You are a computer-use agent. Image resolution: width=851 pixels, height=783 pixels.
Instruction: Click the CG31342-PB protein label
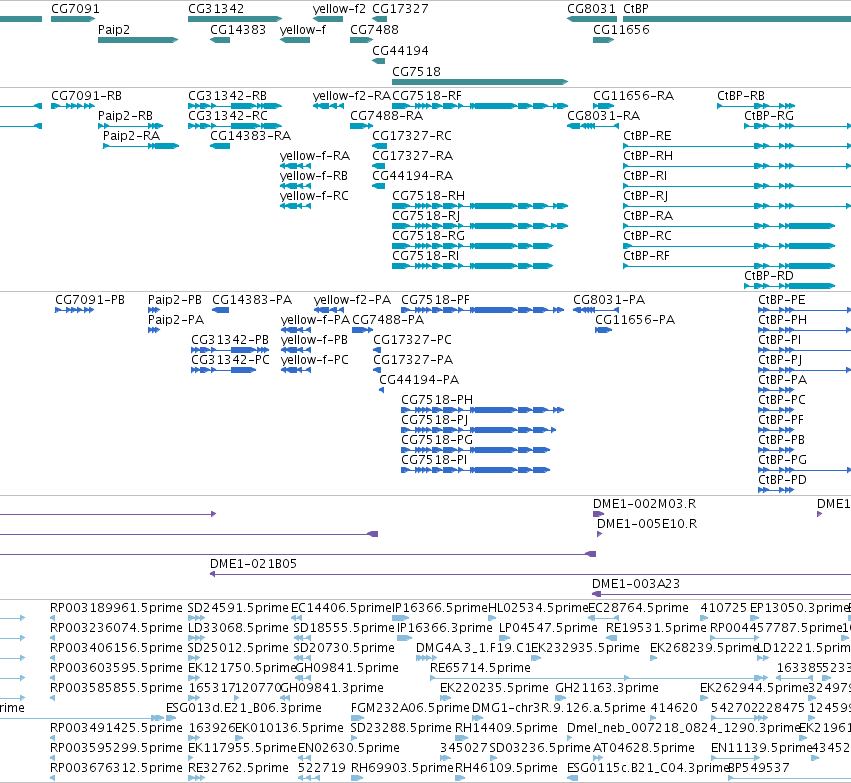230,340
